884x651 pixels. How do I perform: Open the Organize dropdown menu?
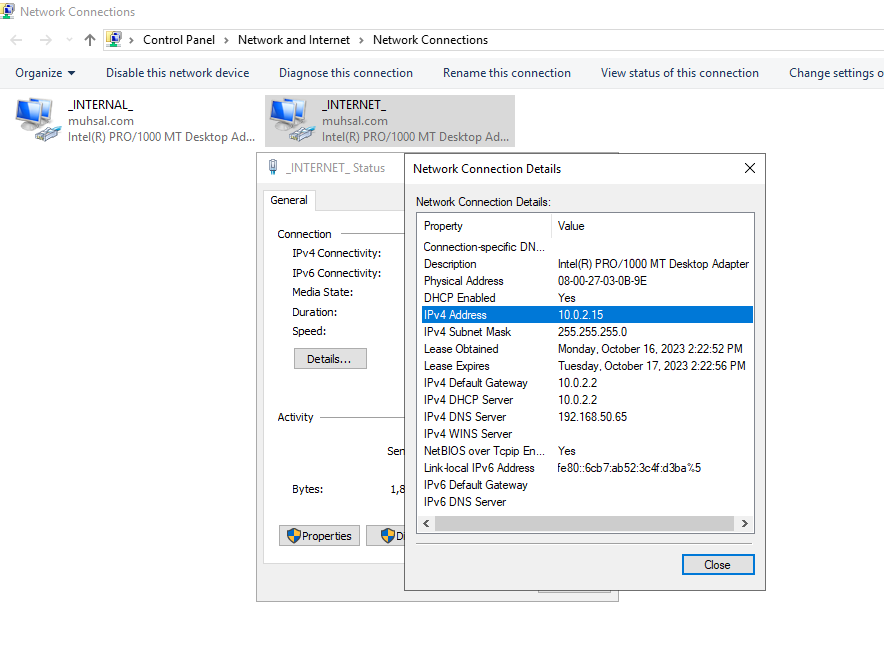(45, 73)
